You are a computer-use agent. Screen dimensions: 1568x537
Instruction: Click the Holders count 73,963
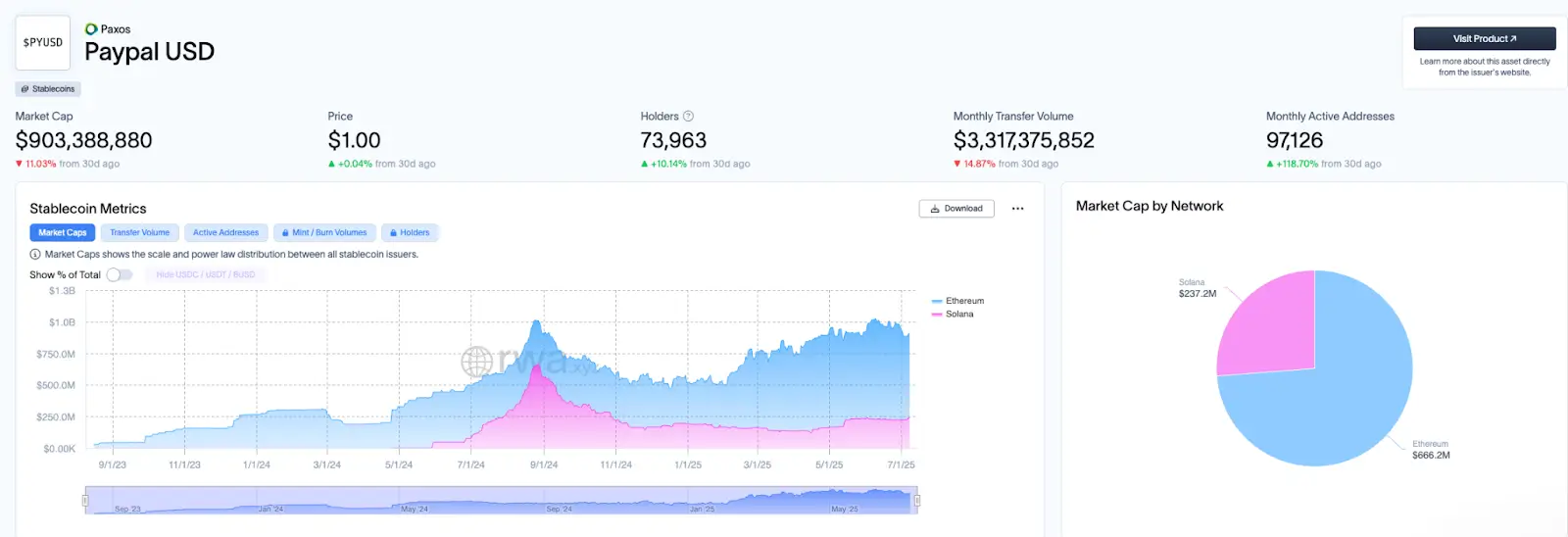tap(673, 140)
